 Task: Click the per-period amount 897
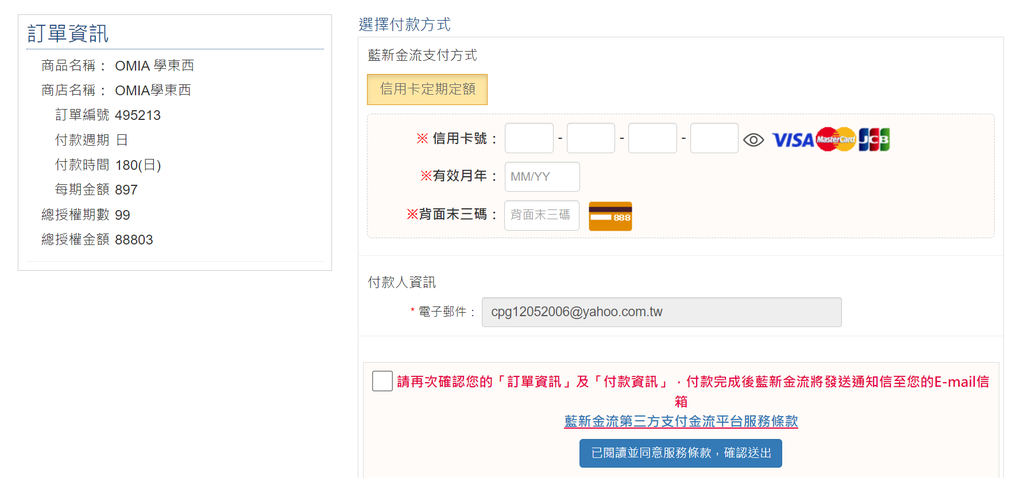(126, 190)
